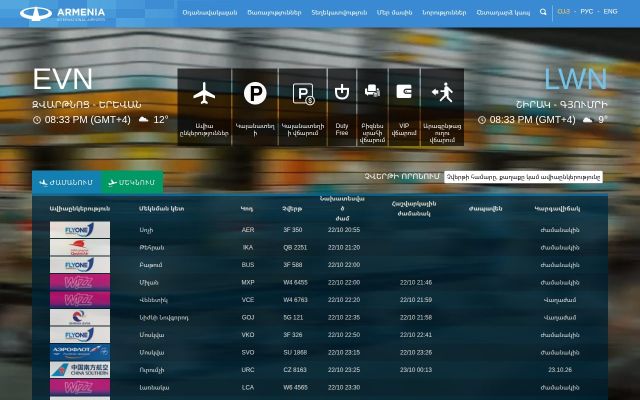Click scheduled time 22/10 22:50
Image resolution: width=640 pixels, height=400 pixels.
click(x=344, y=335)
